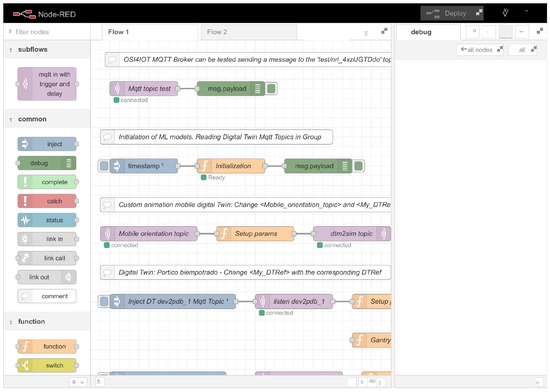Click palette collapse-all arrows in footer
This screenshot has width=550, height=392.
pos(74,382)
